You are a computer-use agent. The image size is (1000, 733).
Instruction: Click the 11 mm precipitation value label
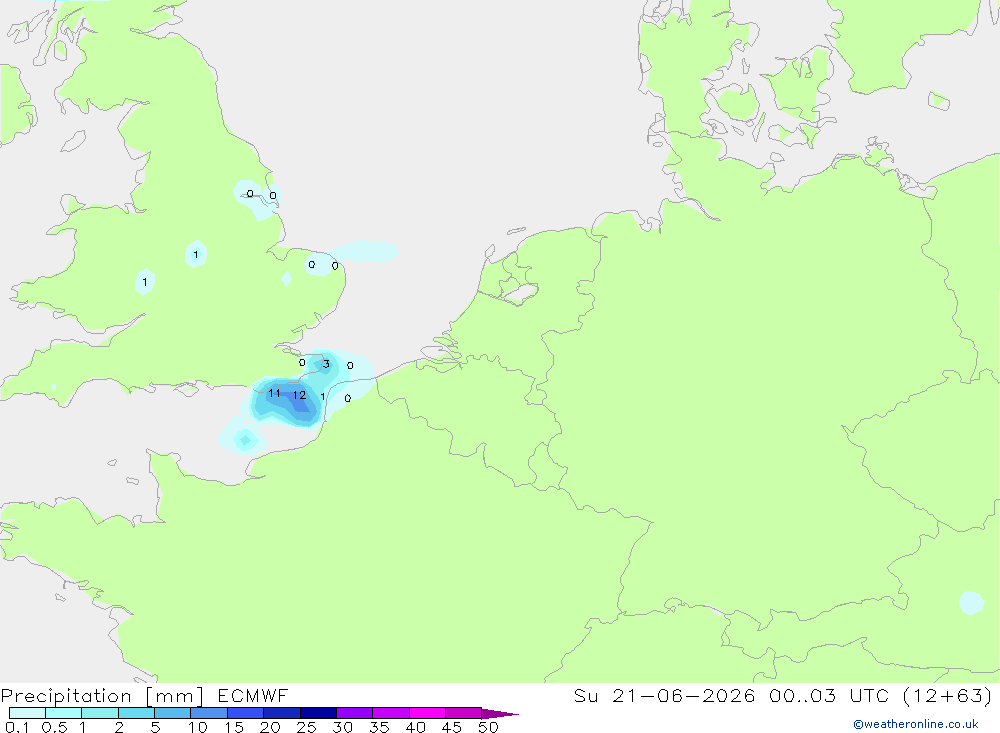click(x=274, y=393)
